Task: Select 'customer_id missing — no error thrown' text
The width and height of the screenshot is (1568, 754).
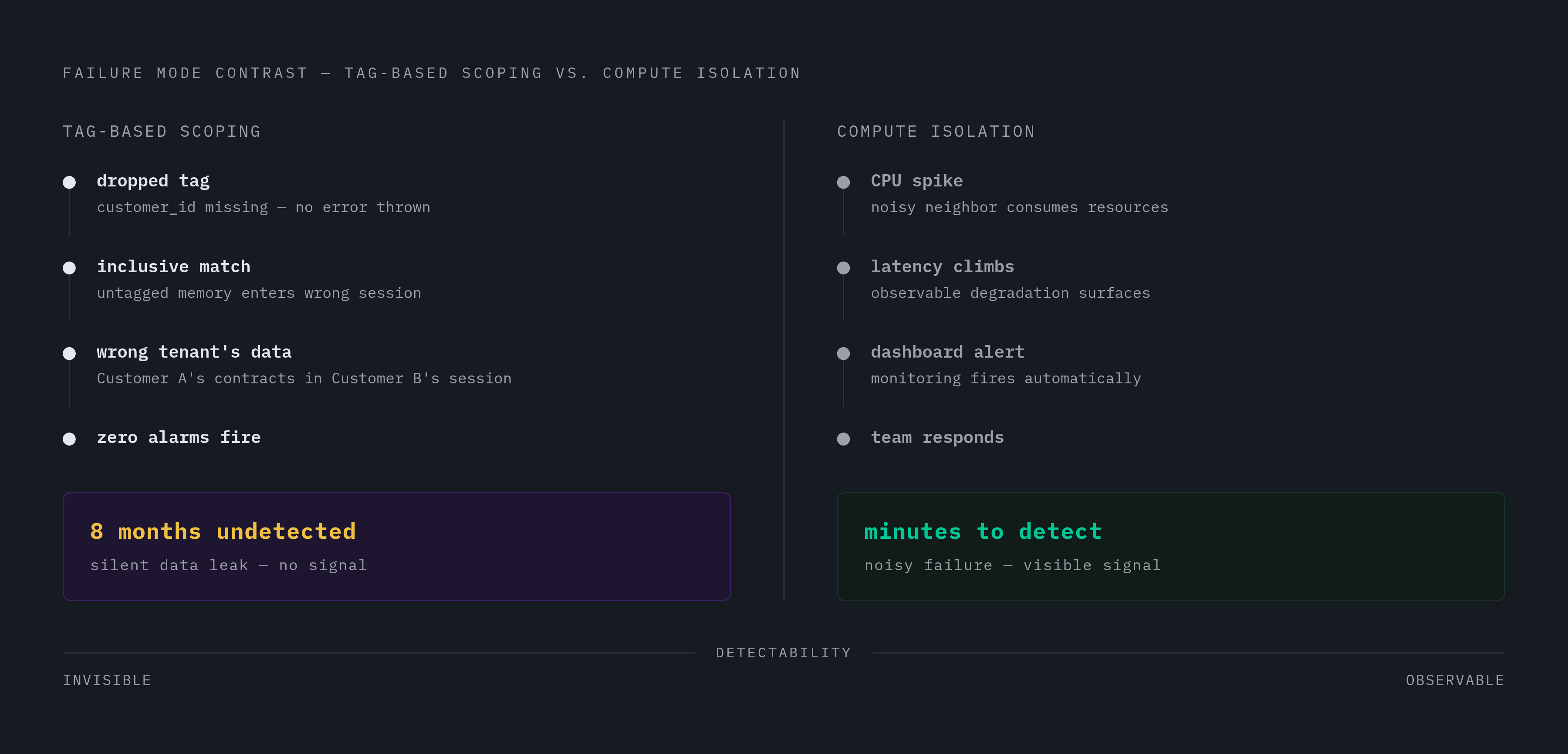Action: click(264, 207)
